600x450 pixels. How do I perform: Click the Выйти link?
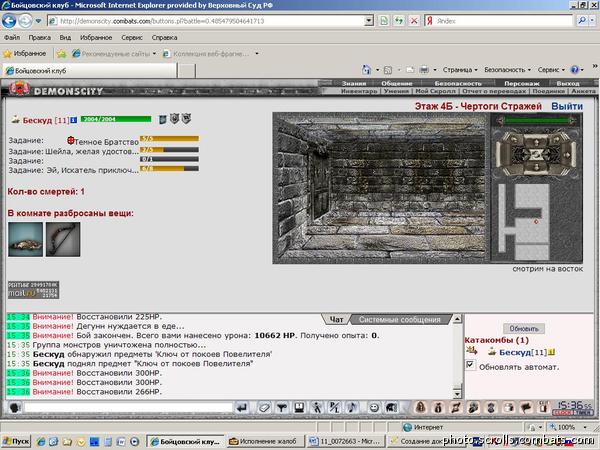[x=567, y=106]
